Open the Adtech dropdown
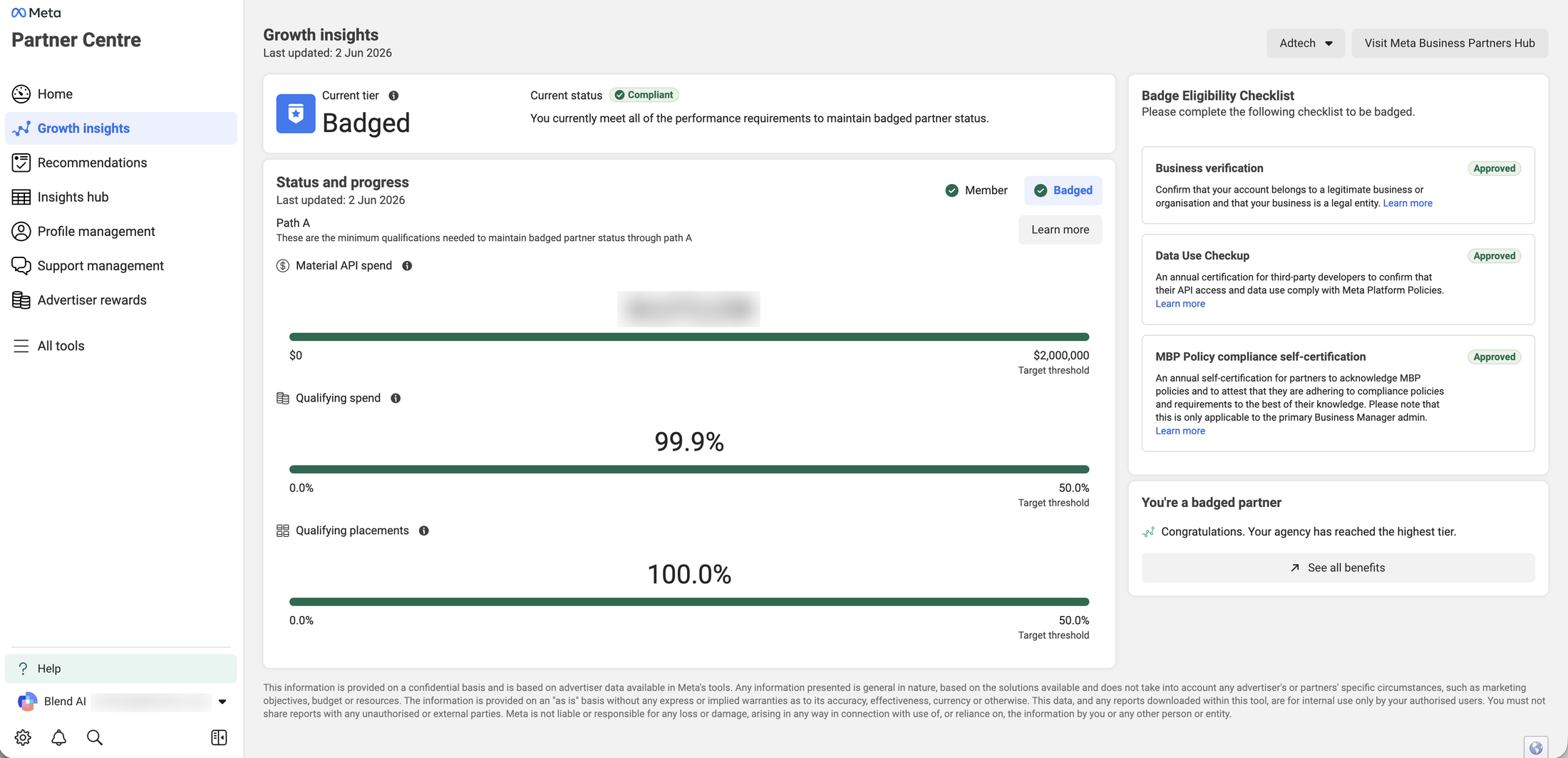This screenshot has width=1568, height=758. [x=1306, y=43]
